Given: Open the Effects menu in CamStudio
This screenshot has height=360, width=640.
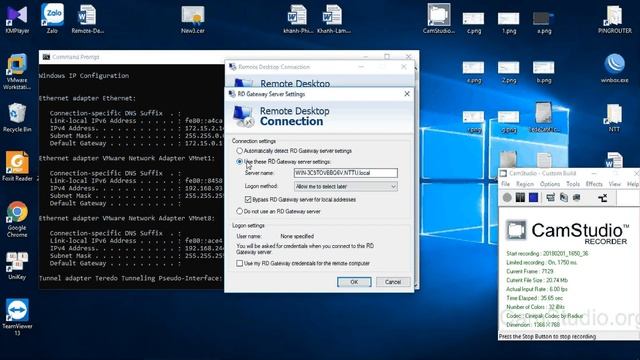Looking at the screenshot, I should click(594, 184).
